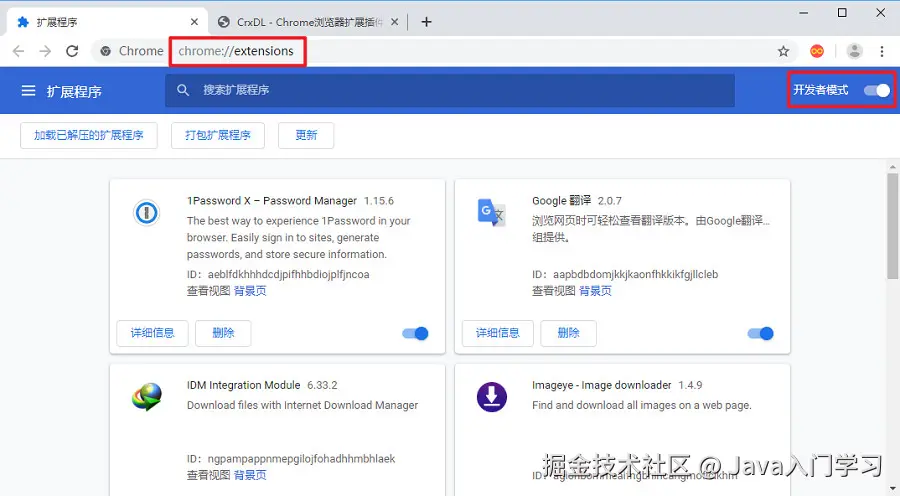Viewport: 900px width, 496px height.
Task: Focus the 搜索扩展程序 search field
Action: point(450,90)
